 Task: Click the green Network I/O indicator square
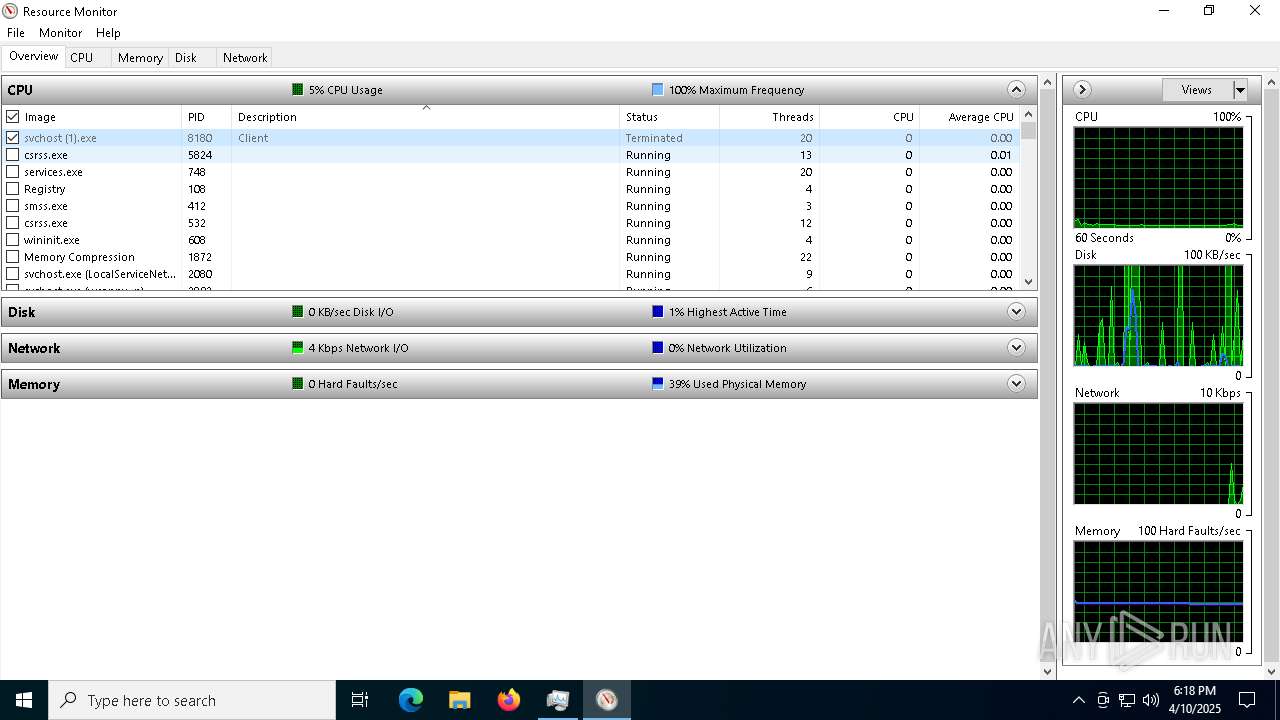pyautogui.click(x=297, y=347)
